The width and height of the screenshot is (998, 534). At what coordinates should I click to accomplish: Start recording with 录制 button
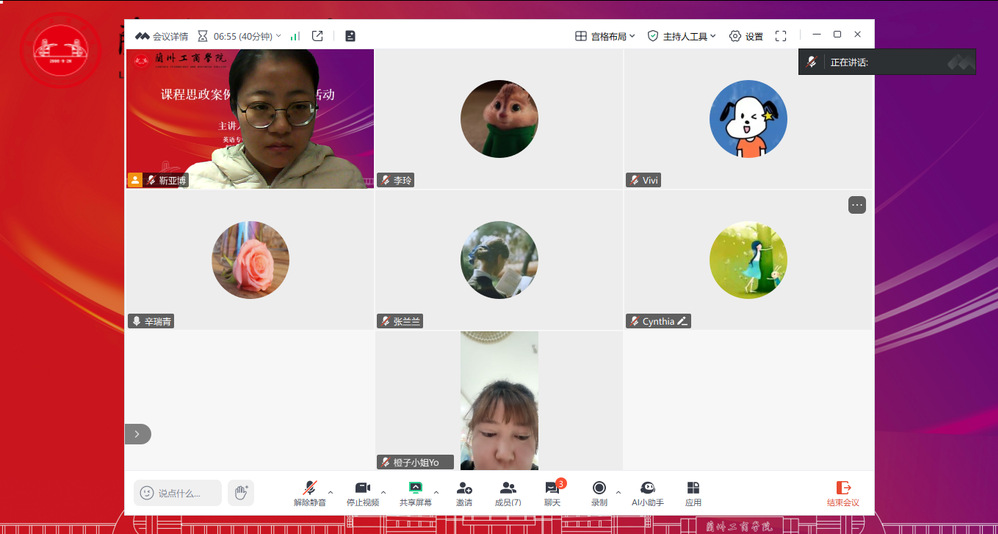(x=599, y=493)
